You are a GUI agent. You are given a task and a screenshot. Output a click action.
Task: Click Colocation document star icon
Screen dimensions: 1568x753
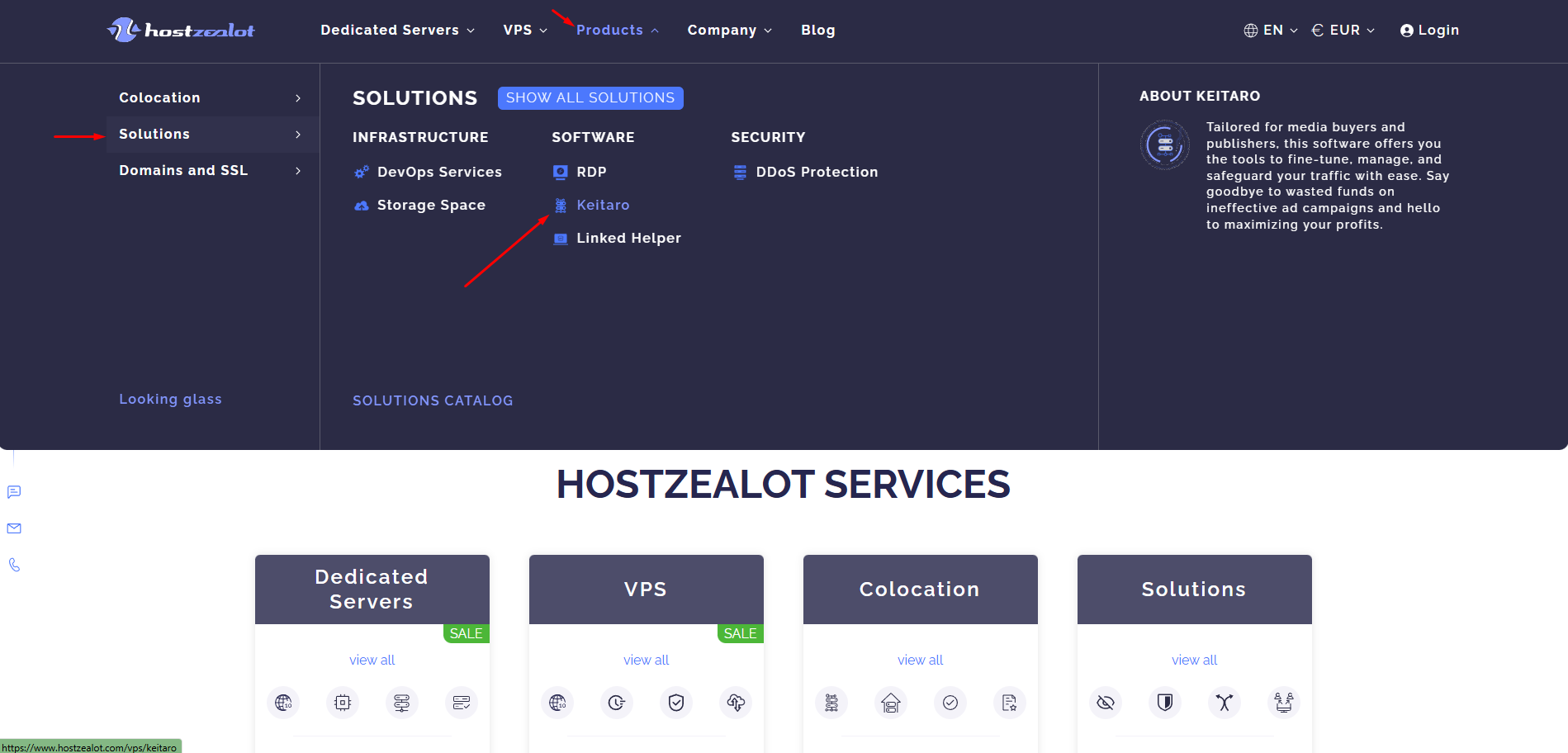tap(1010, 703)
